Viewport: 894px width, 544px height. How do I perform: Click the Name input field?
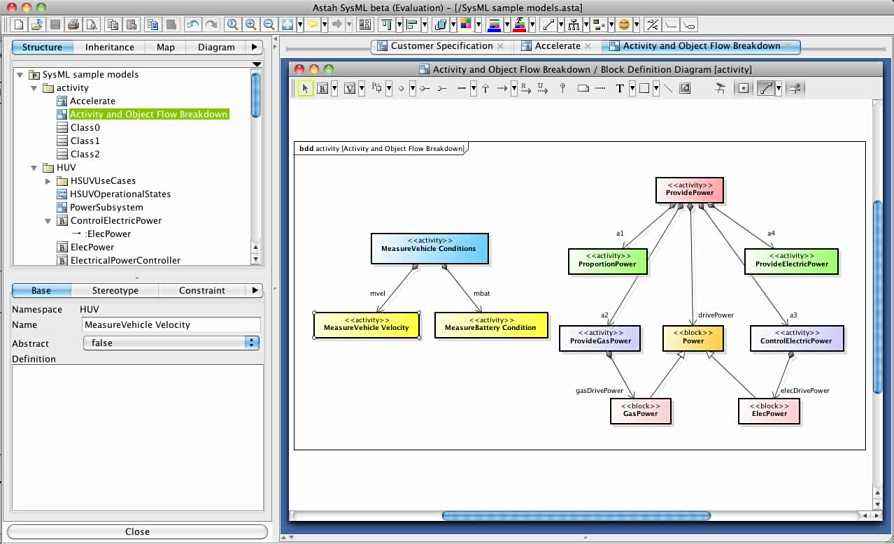(171, 325)
